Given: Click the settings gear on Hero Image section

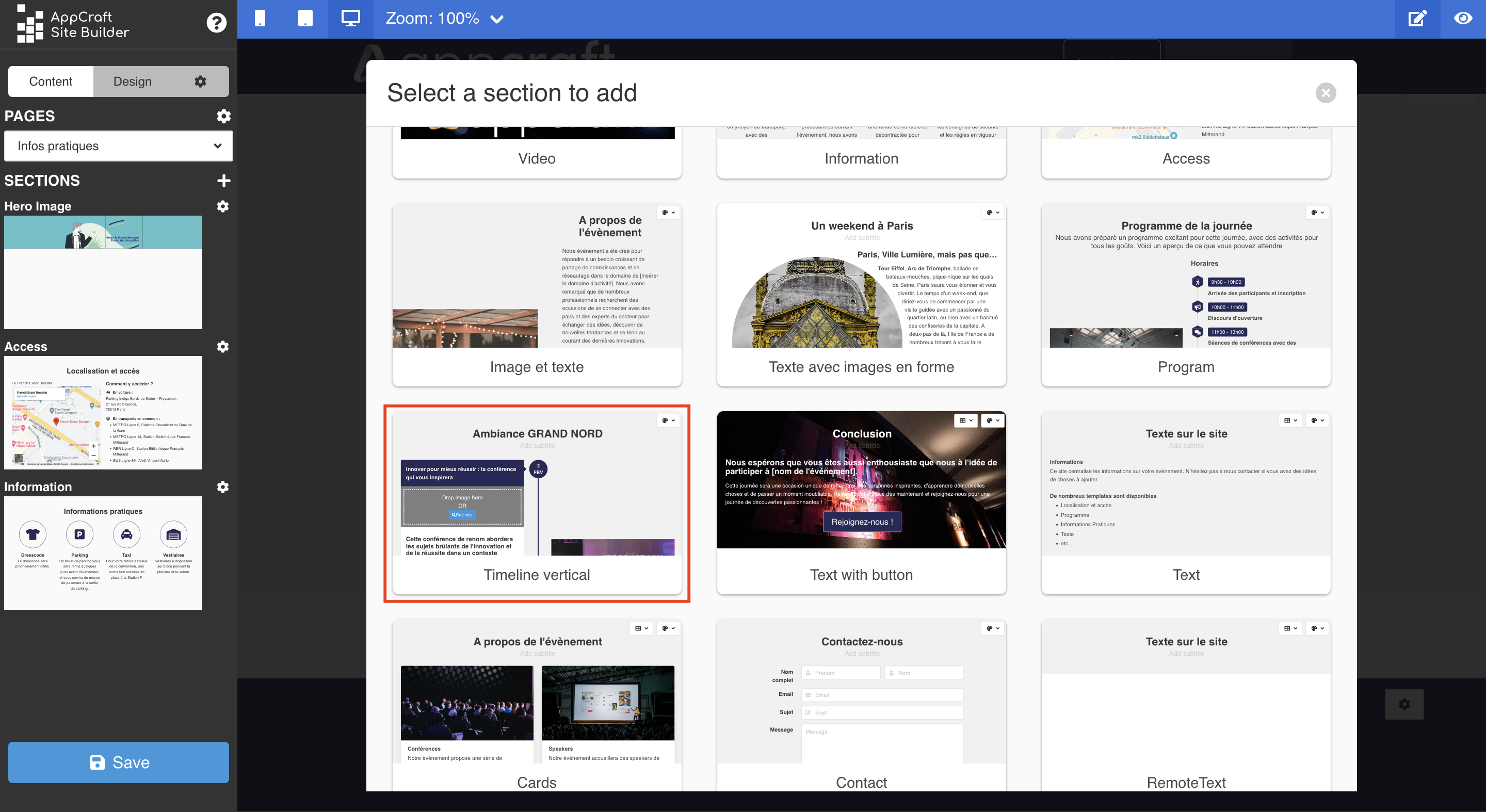Looking at the screenshot, I should click(221, 206).
